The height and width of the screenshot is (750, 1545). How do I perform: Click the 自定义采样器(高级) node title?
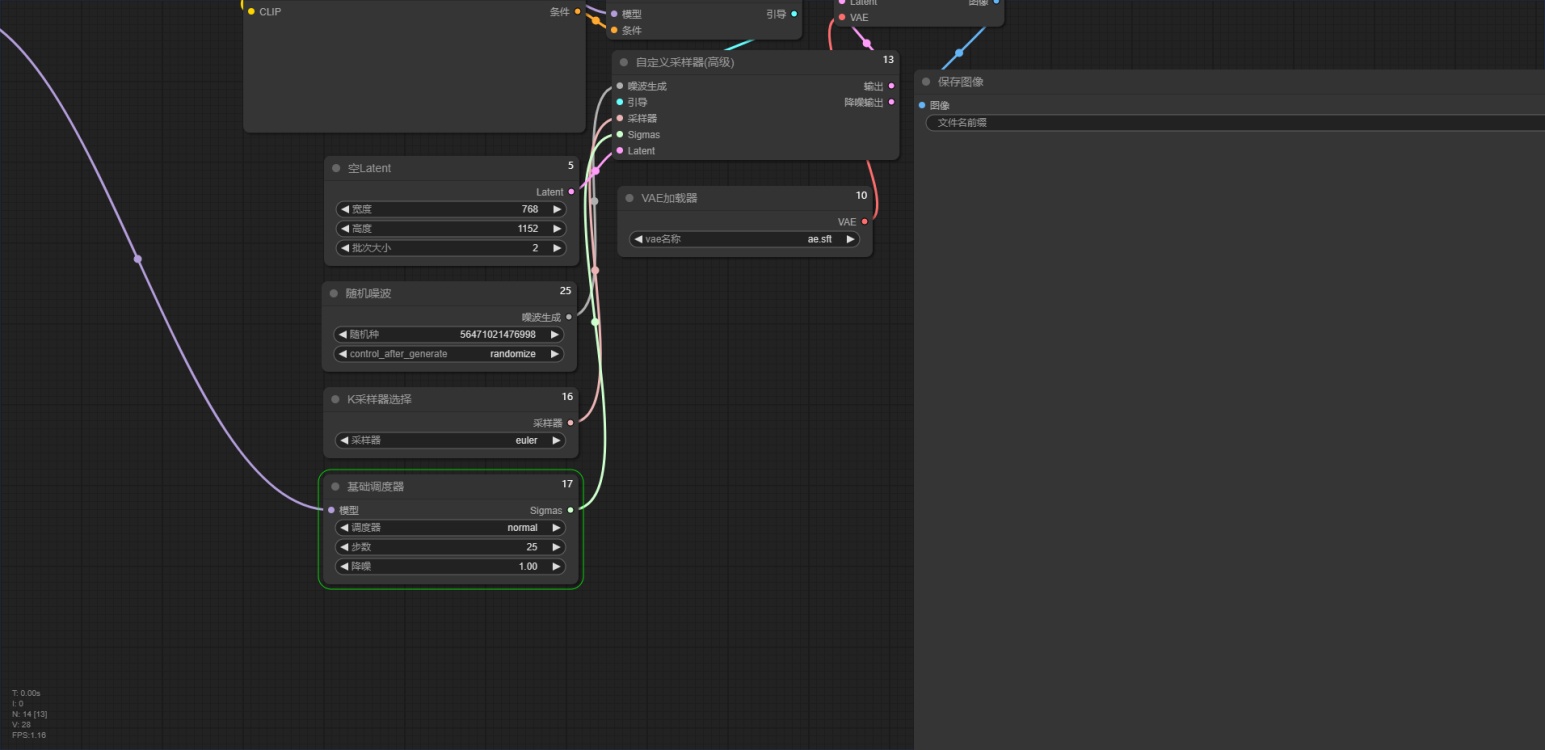(x=685, y=62)
